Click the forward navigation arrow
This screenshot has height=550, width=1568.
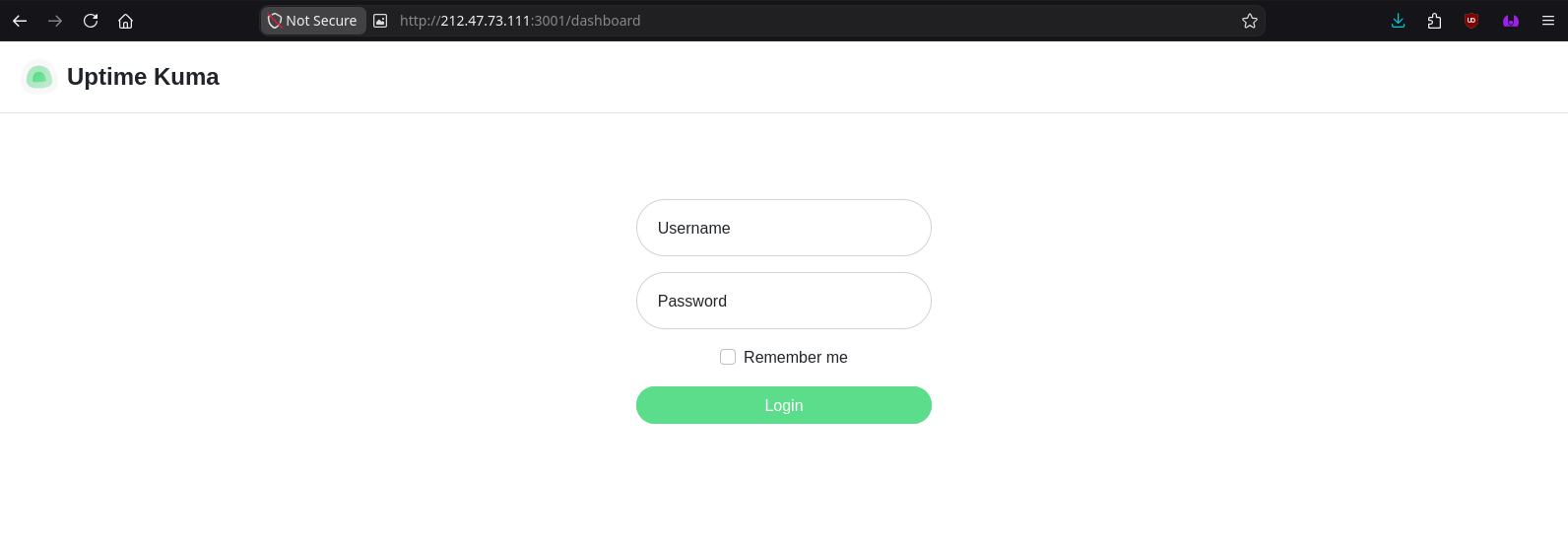55,21
